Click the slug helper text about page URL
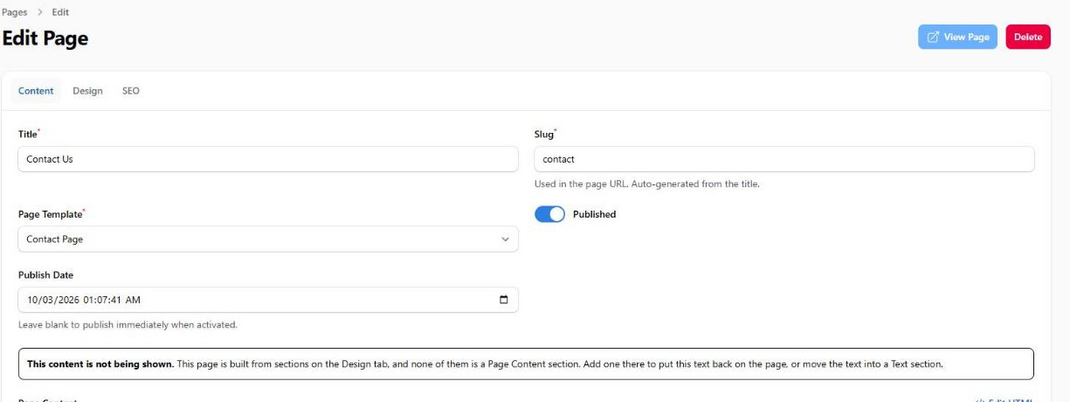Image resolution: width=1070 pixels, height=402 pixels. 647,184
